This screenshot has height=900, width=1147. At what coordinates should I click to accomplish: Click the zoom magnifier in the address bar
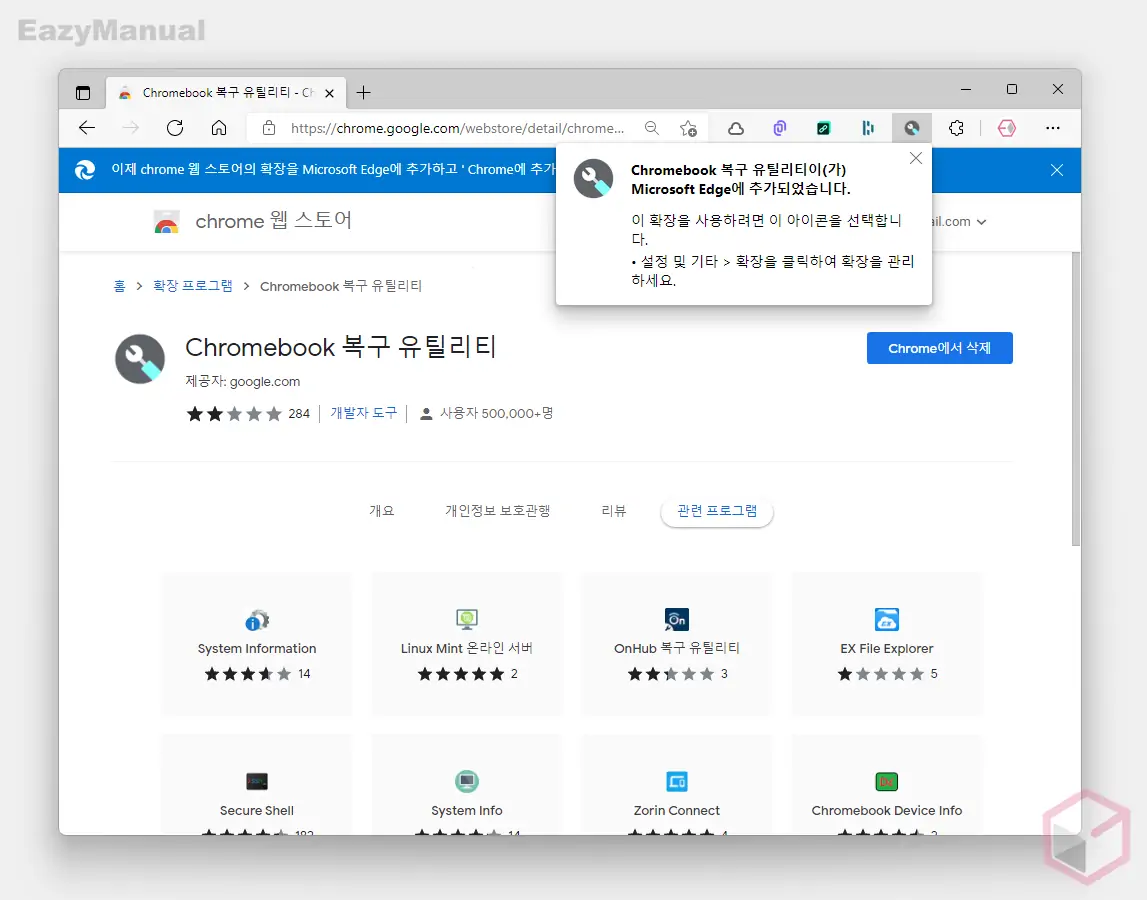click(652, 128)
